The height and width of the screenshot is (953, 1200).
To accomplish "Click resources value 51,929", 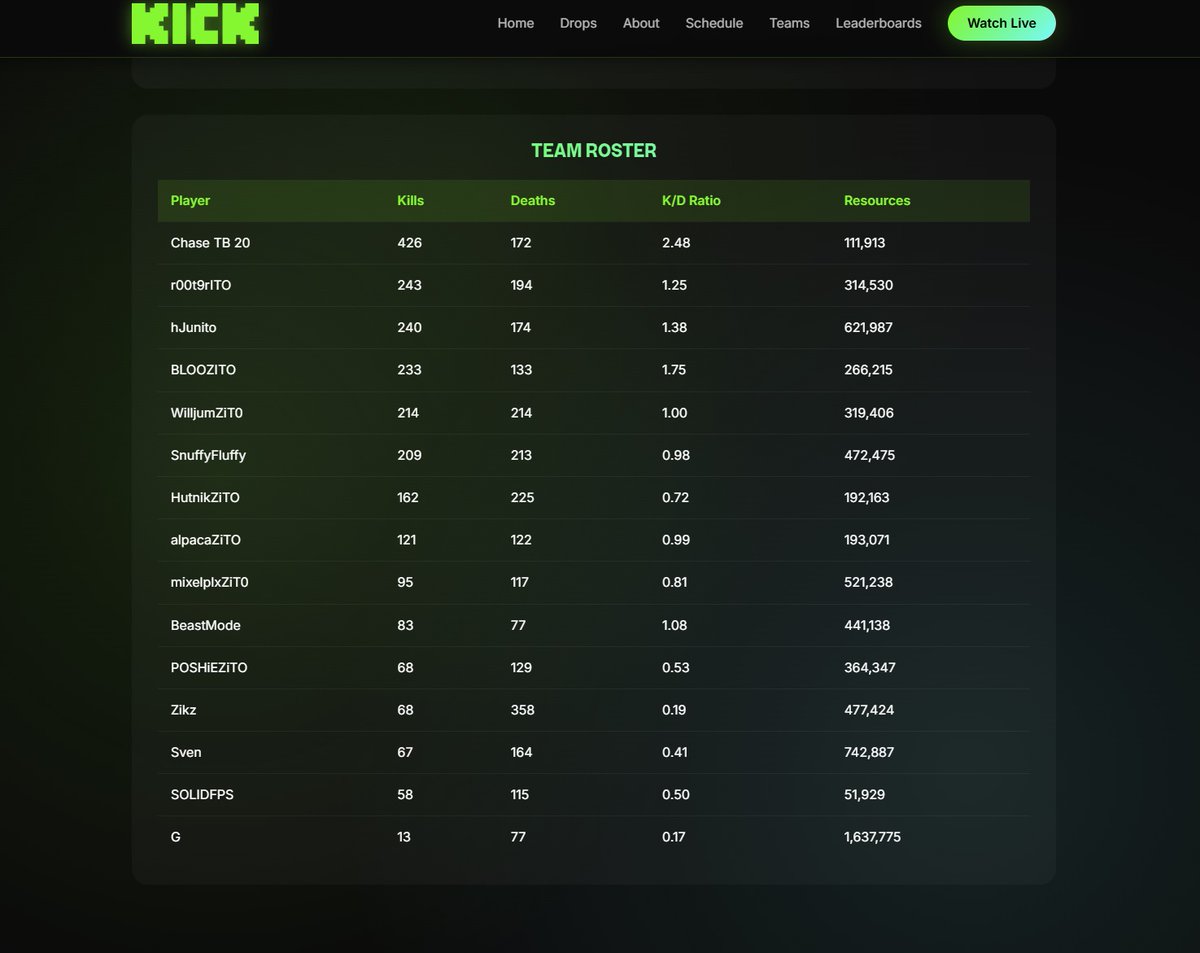I will click(864, 795).
